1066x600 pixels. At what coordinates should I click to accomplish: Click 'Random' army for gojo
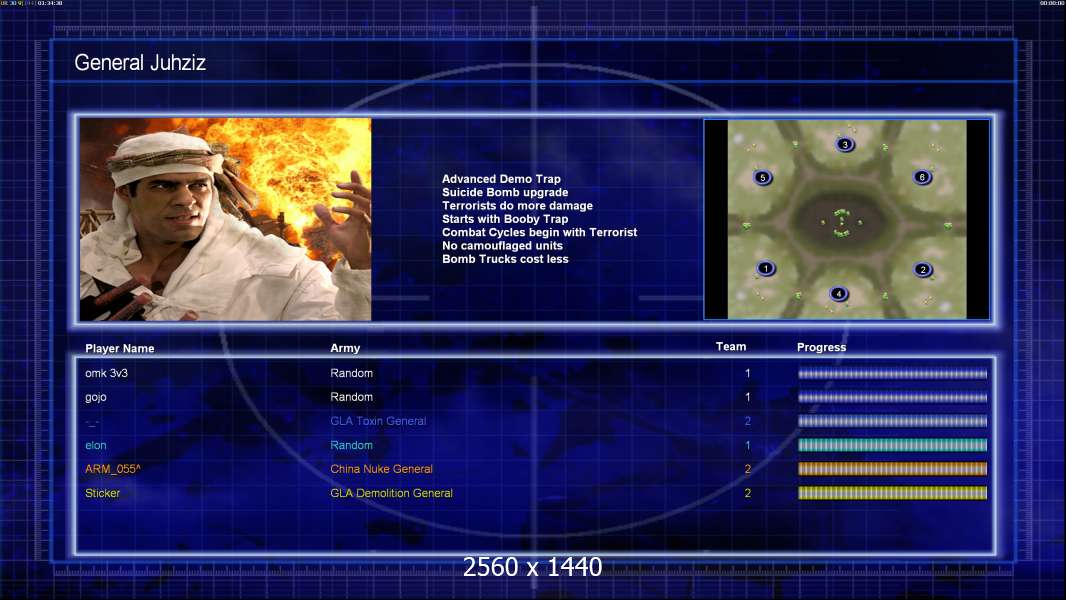(351, 397)
